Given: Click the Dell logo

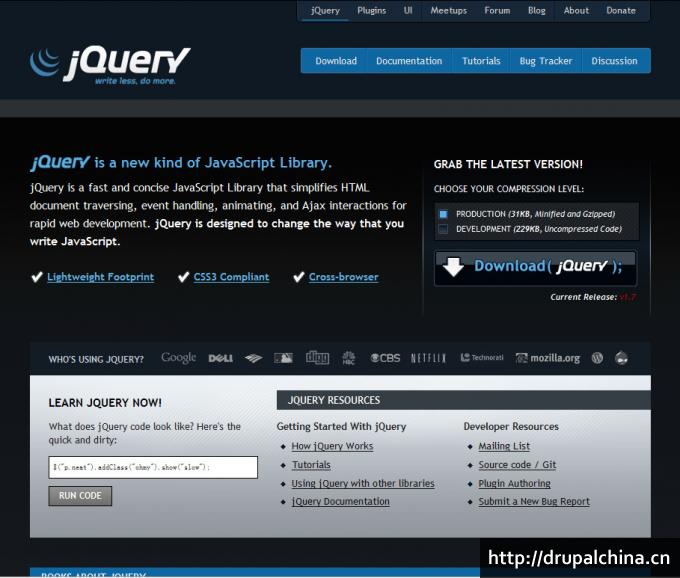Looking at the screenshot, I should pos(221,358).
